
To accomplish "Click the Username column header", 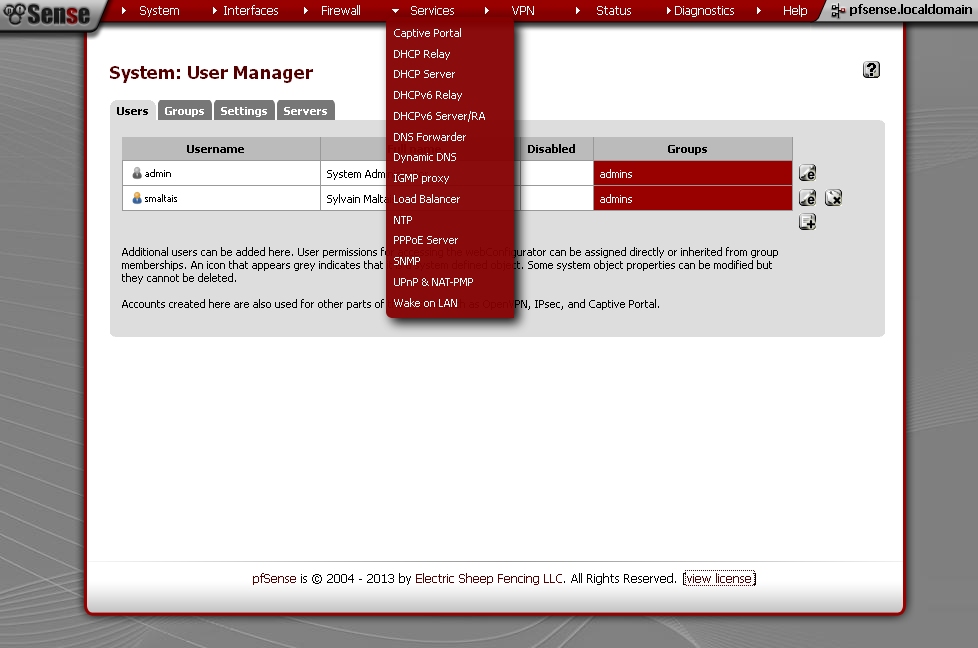I will point(215,149).
